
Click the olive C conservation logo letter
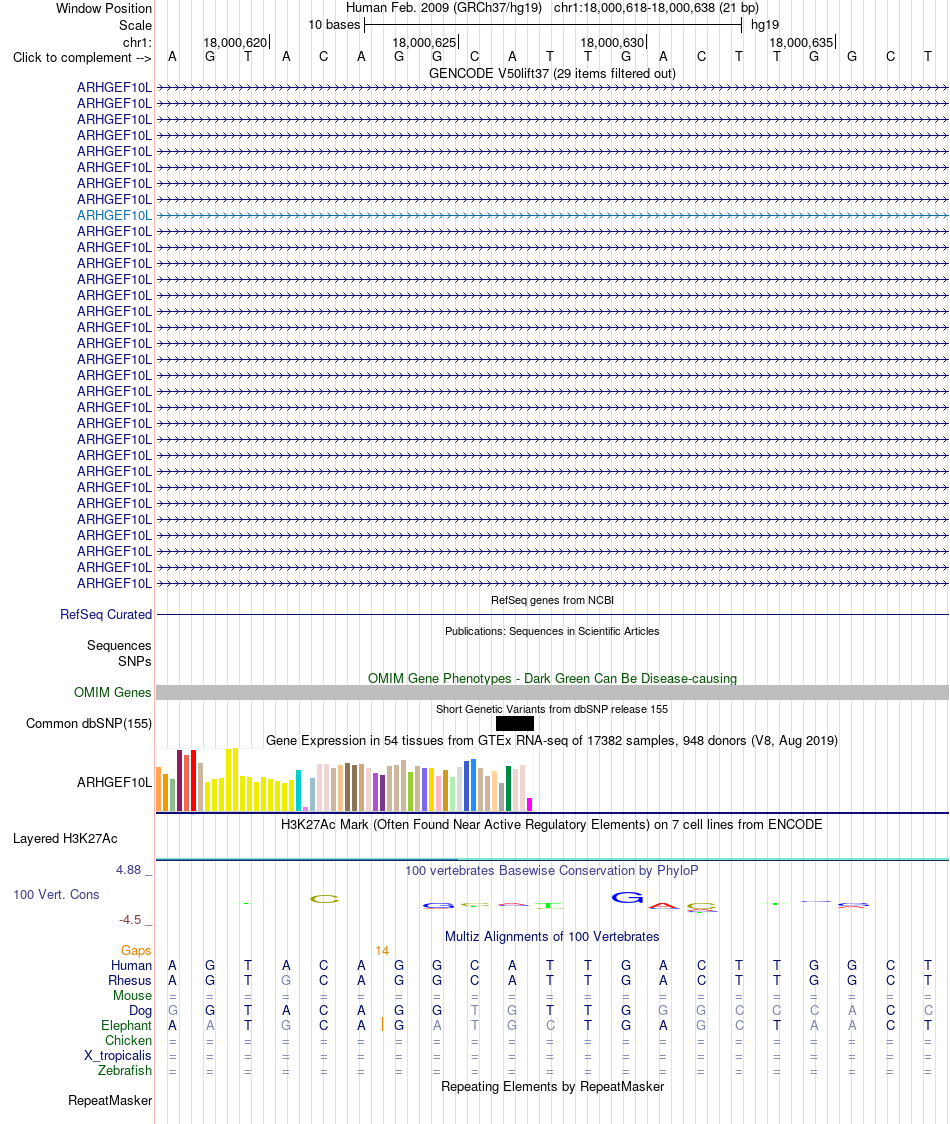(x=324, y=899)
